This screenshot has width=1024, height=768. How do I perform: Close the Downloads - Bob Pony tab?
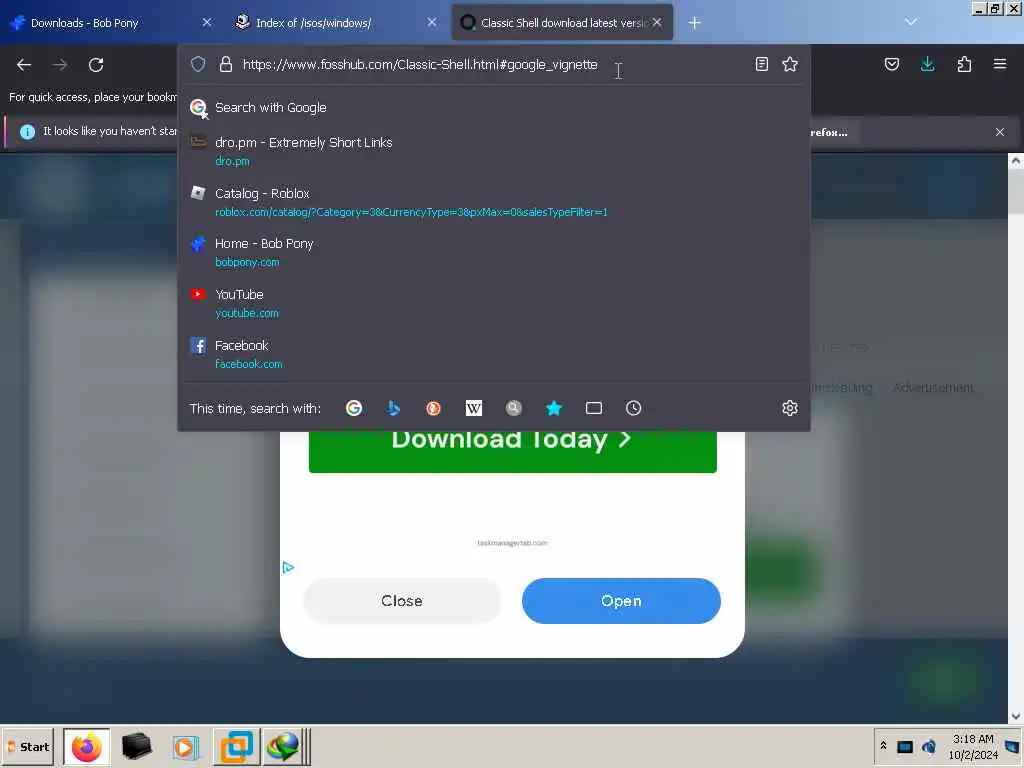207,23
